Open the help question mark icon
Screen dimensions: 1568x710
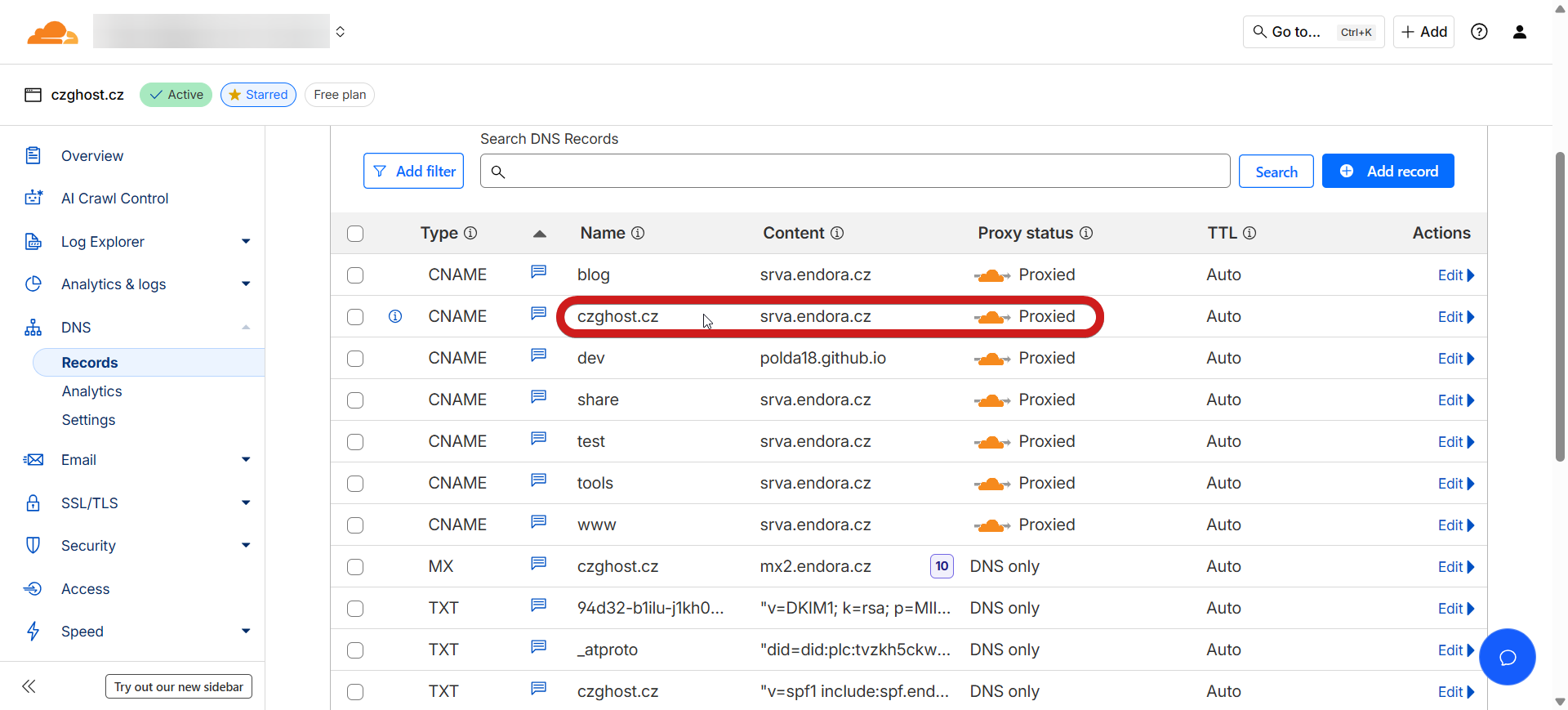click(1479, 32)
